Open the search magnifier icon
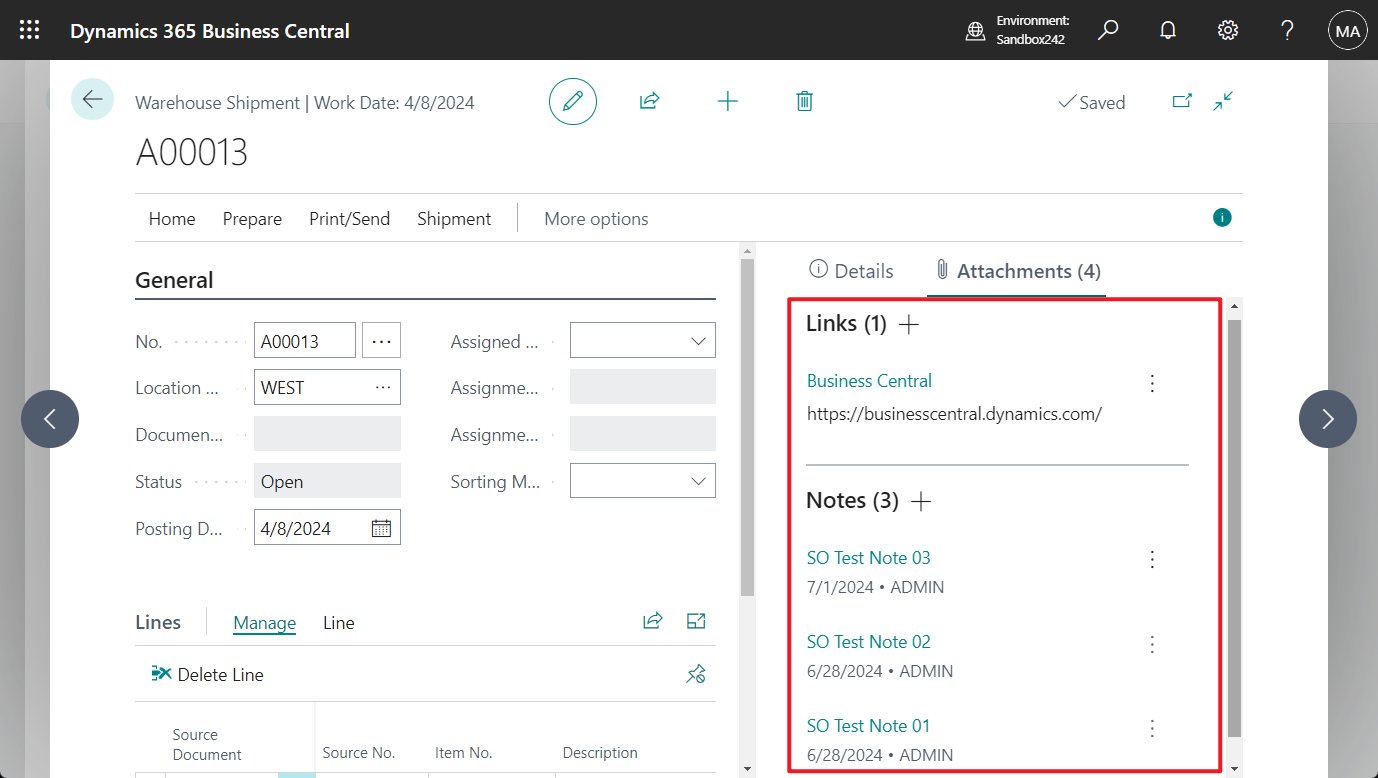 click(x=1108, y=31)
